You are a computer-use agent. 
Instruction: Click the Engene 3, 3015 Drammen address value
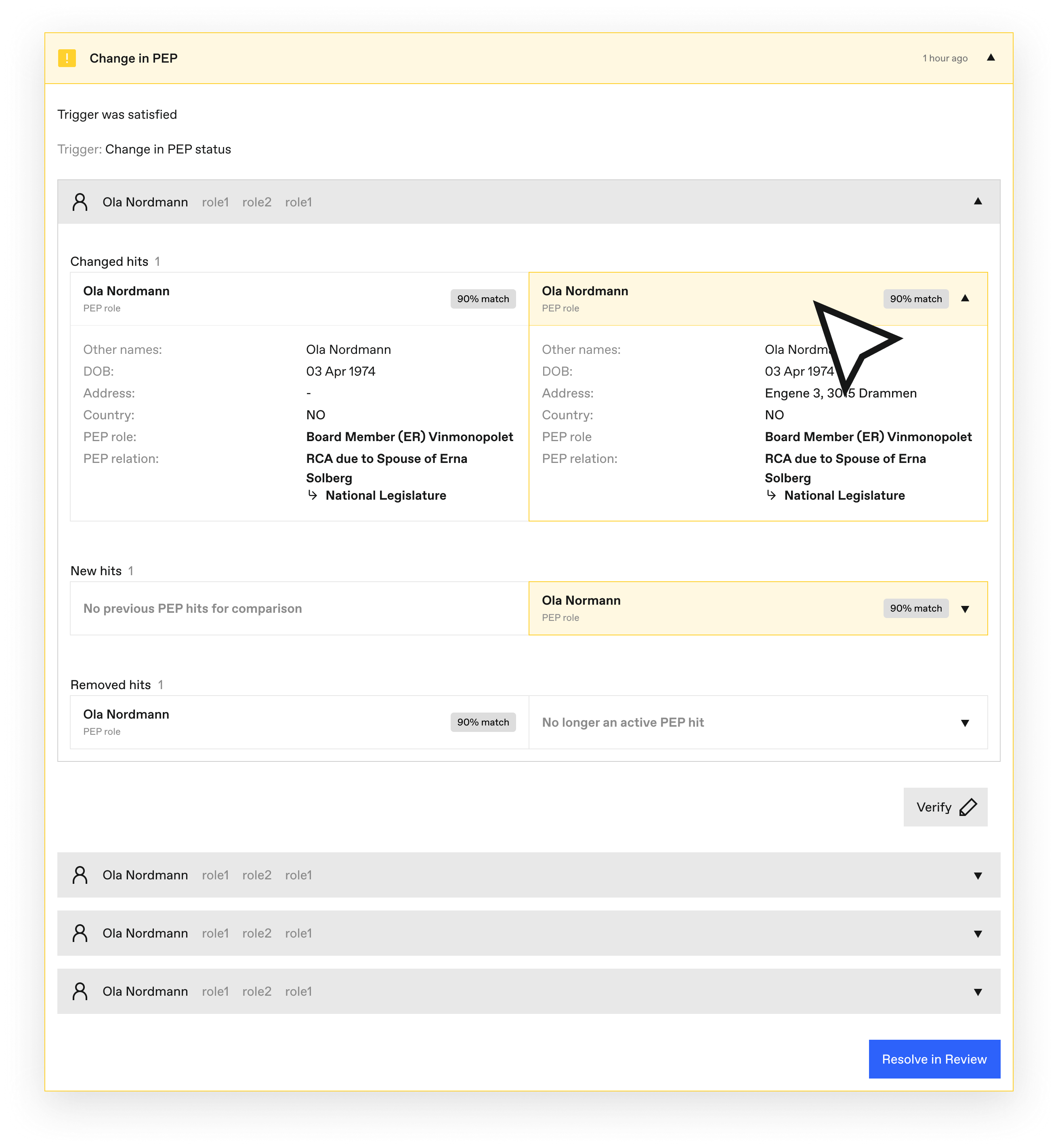click(x=840, y=393)
